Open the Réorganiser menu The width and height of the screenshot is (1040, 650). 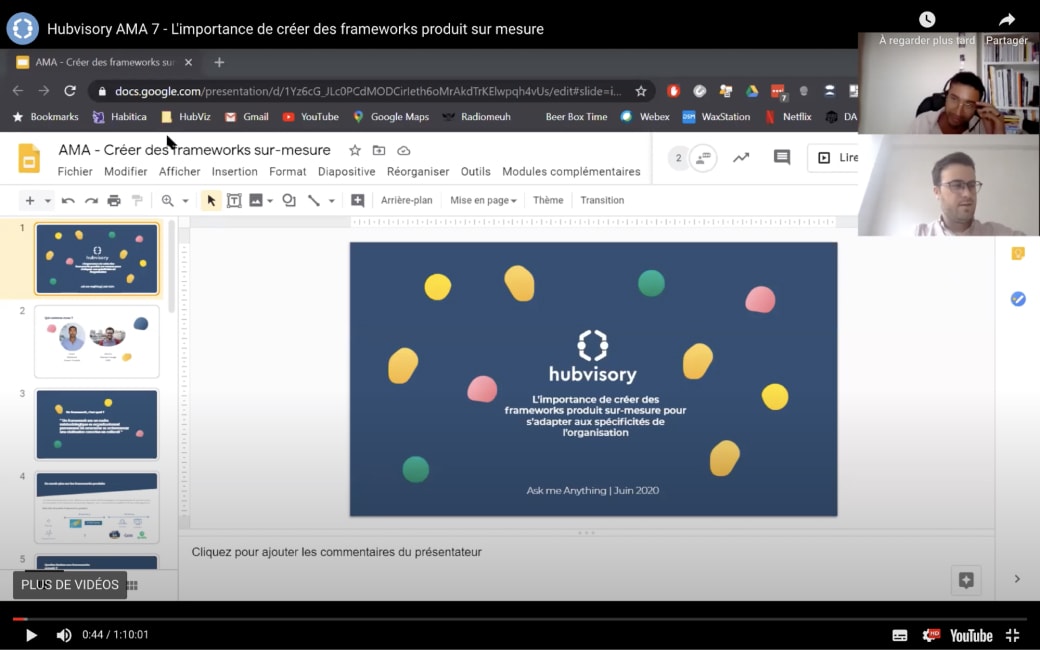pyautogui.click(x=418, y=171)
